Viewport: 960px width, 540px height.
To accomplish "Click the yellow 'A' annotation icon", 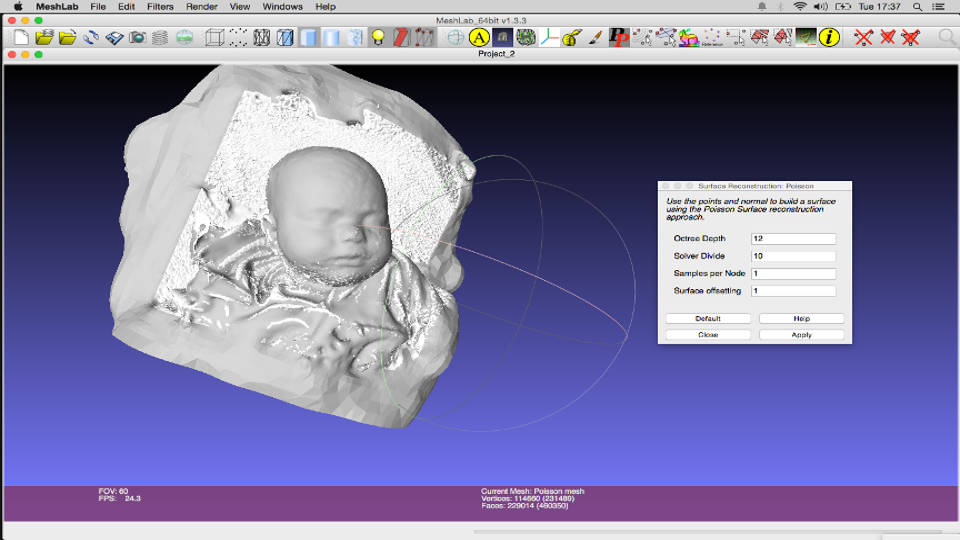I will click(x=479, y=38).
